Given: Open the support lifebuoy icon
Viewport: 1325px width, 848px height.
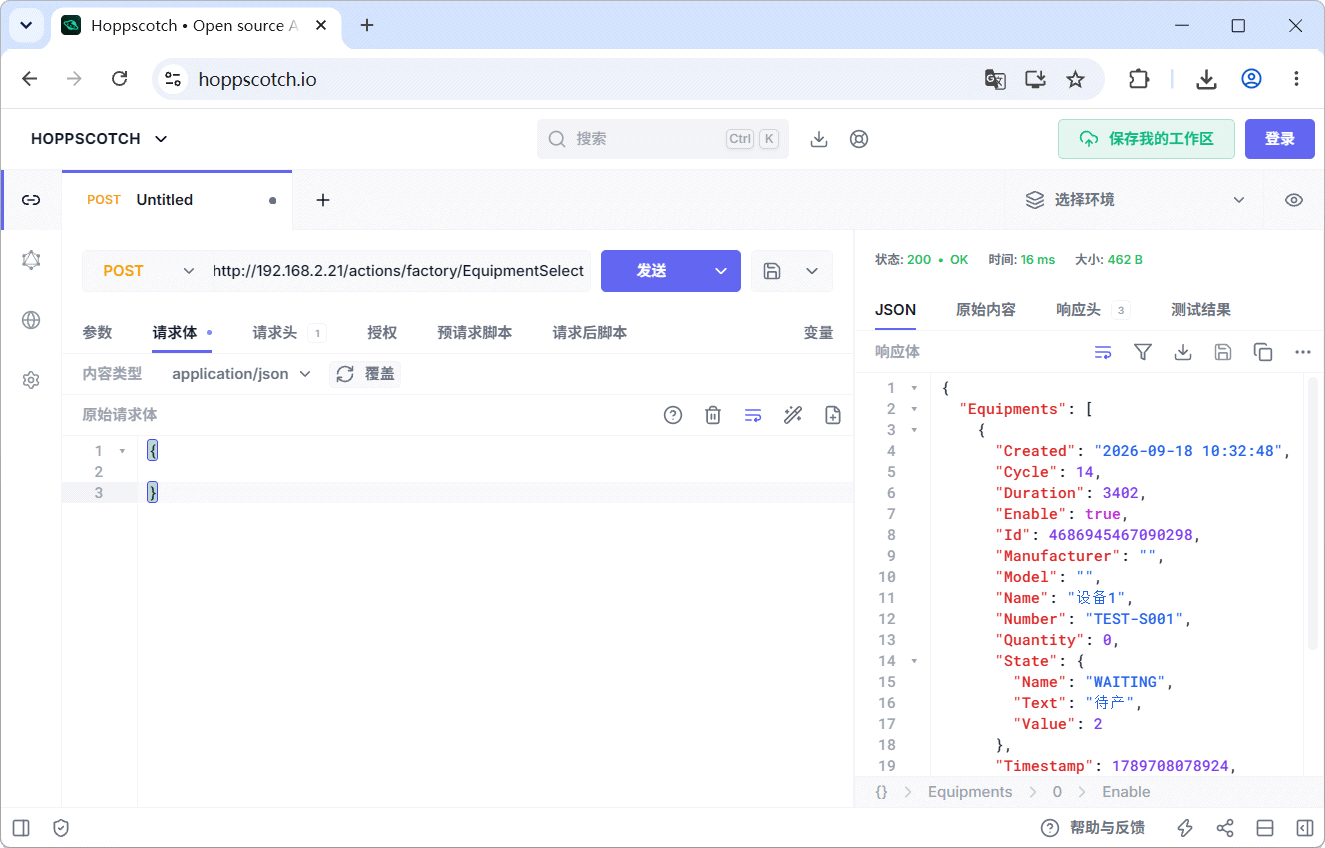Looking at the screenshot, I should point(859,139).
